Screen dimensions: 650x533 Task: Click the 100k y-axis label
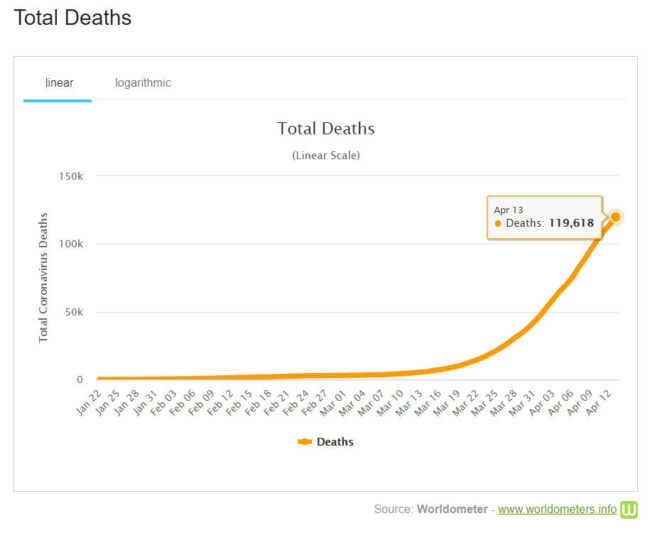70,244
